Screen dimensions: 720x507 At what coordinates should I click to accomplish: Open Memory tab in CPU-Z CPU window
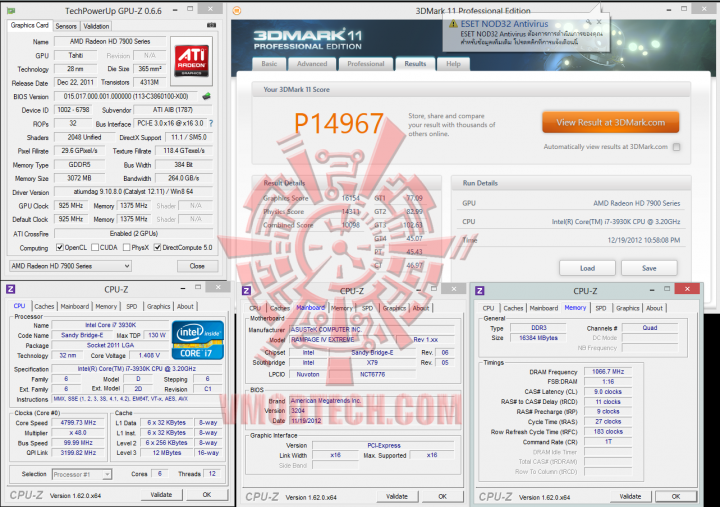pos(106,306)
